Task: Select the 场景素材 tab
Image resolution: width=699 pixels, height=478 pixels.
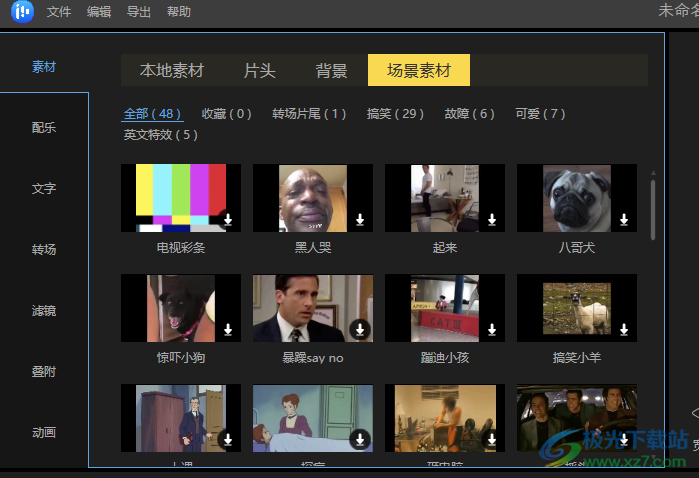Action: (x=419, y=70)
